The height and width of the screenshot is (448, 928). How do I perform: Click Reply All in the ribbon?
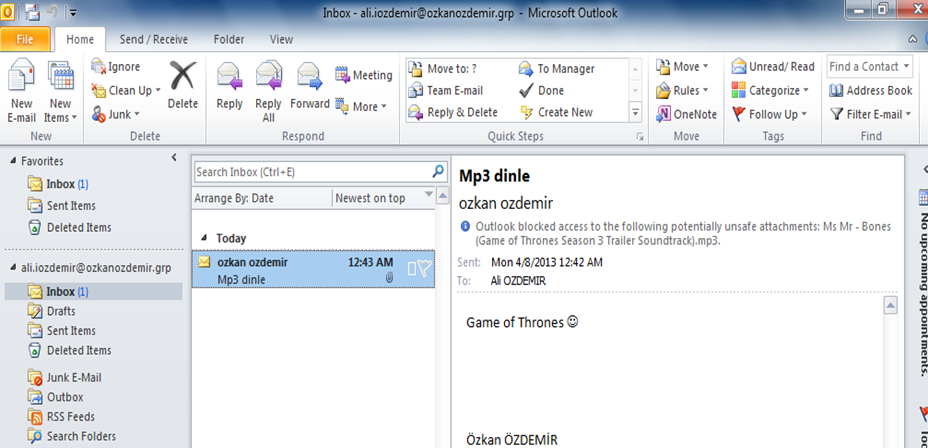(268, 92)
